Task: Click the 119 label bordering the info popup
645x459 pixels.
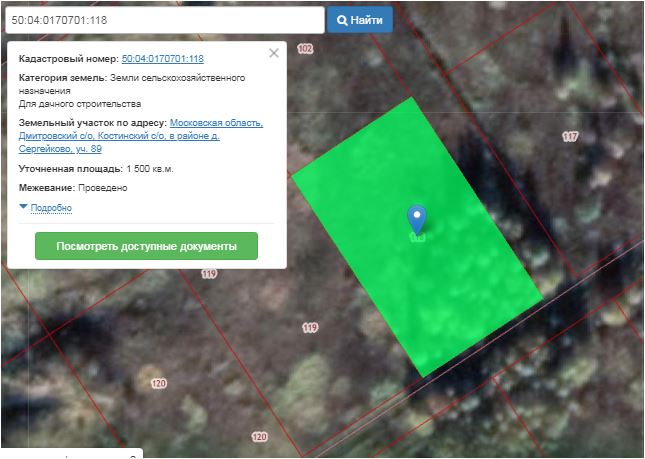Action: (x=209, y=274)
